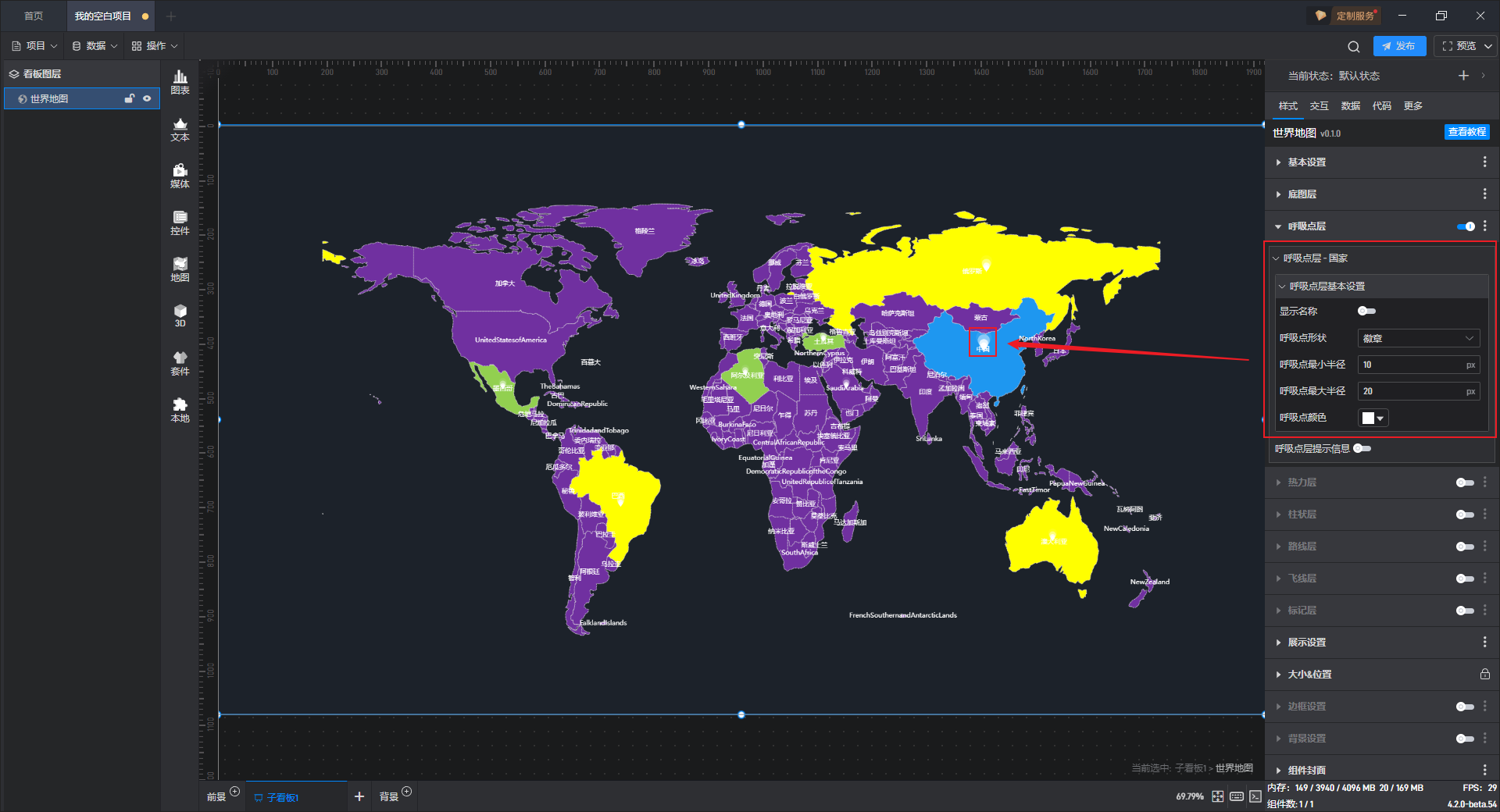Open the 项目 menu

[35, 46]
